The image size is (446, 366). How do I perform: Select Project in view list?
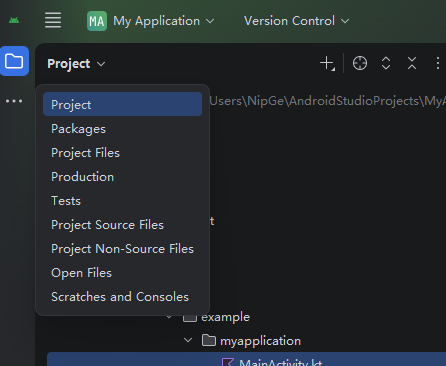[122, 105]
